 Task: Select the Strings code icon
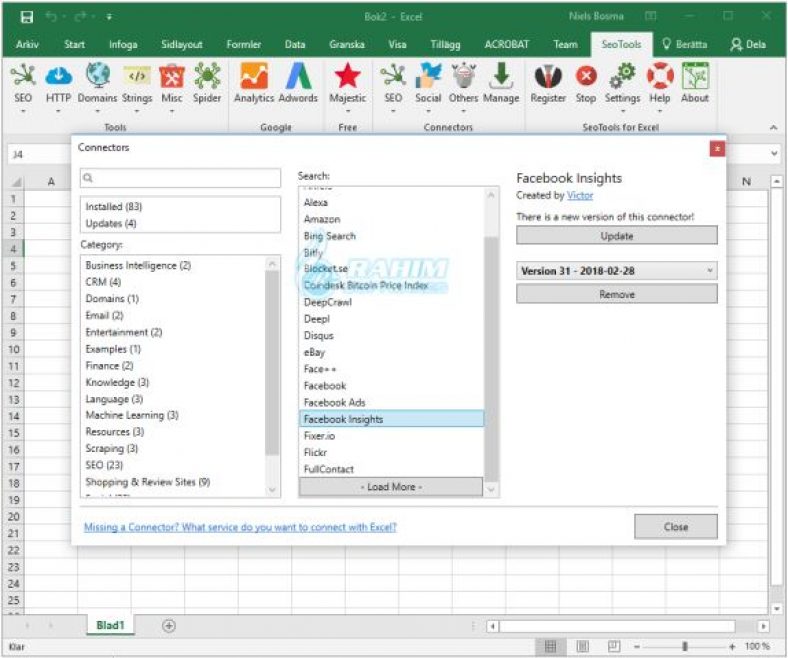tap(137, 75)
